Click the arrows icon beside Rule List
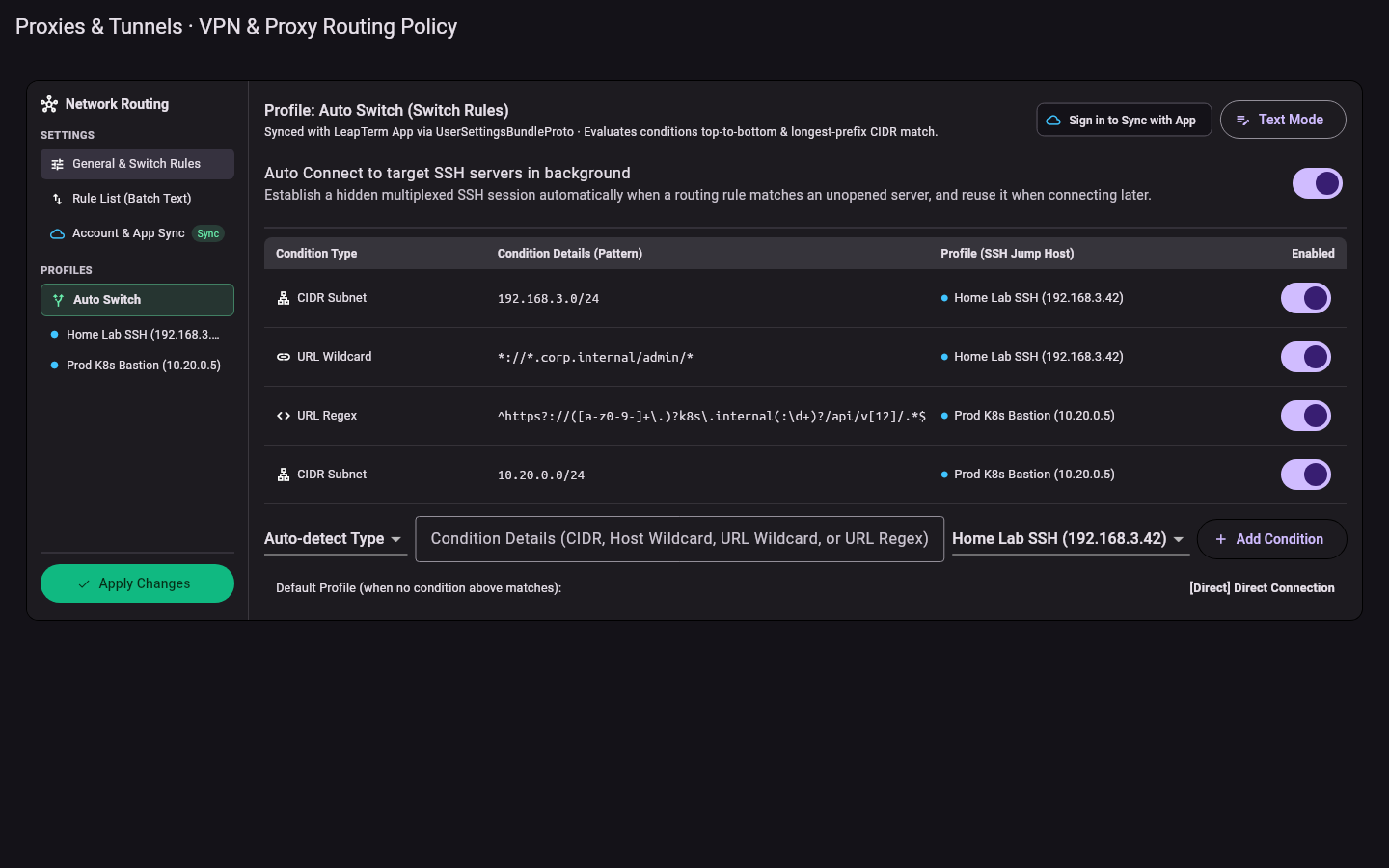This screenshot has height=868, width=1389. 58,199
